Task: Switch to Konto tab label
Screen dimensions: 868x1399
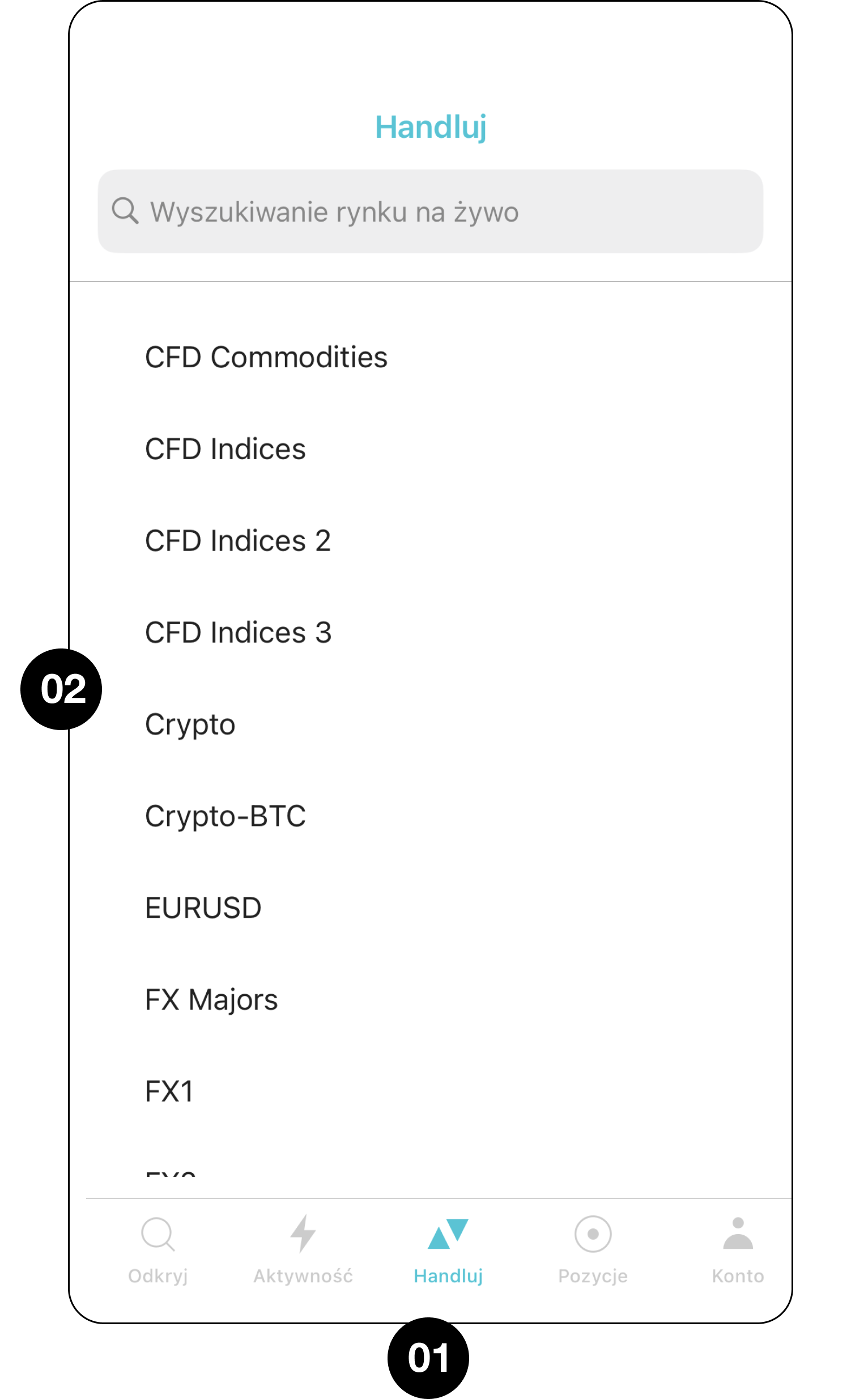Action: (738, 1276)
